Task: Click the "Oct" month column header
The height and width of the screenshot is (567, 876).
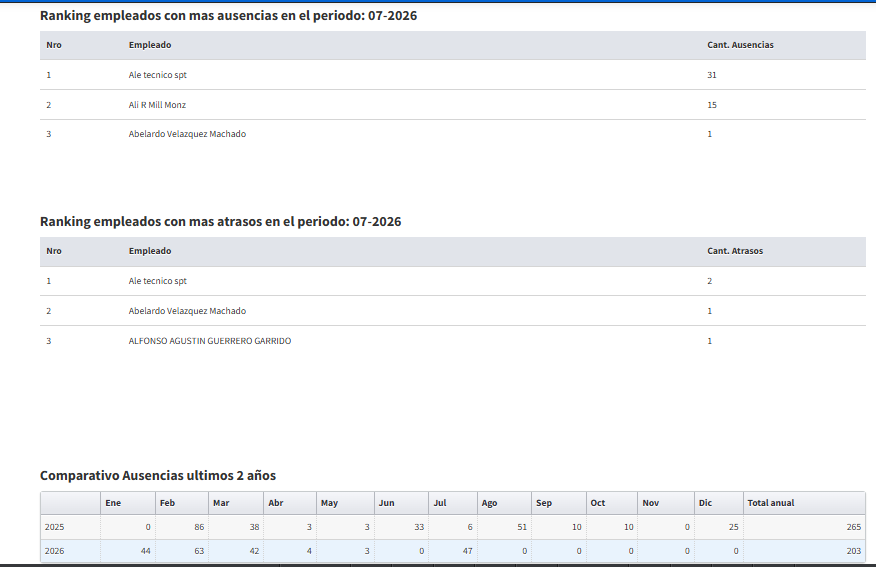Action: 612,503
